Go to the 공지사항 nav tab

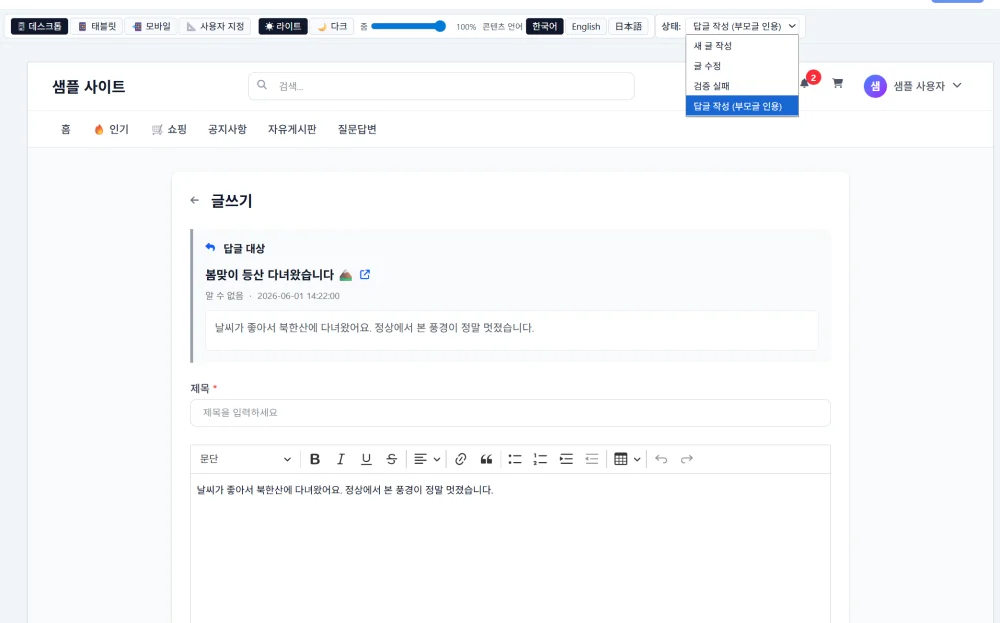tap(227, 129)
